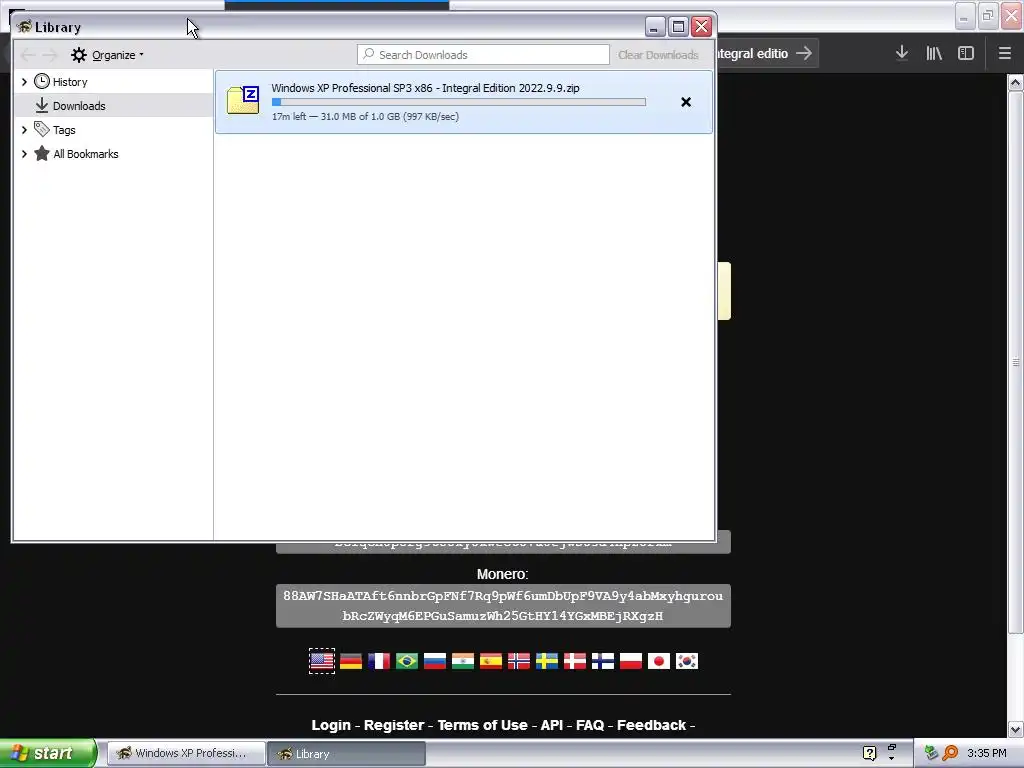
Task: Open the Login link in page footer
Action: (331, 725)
